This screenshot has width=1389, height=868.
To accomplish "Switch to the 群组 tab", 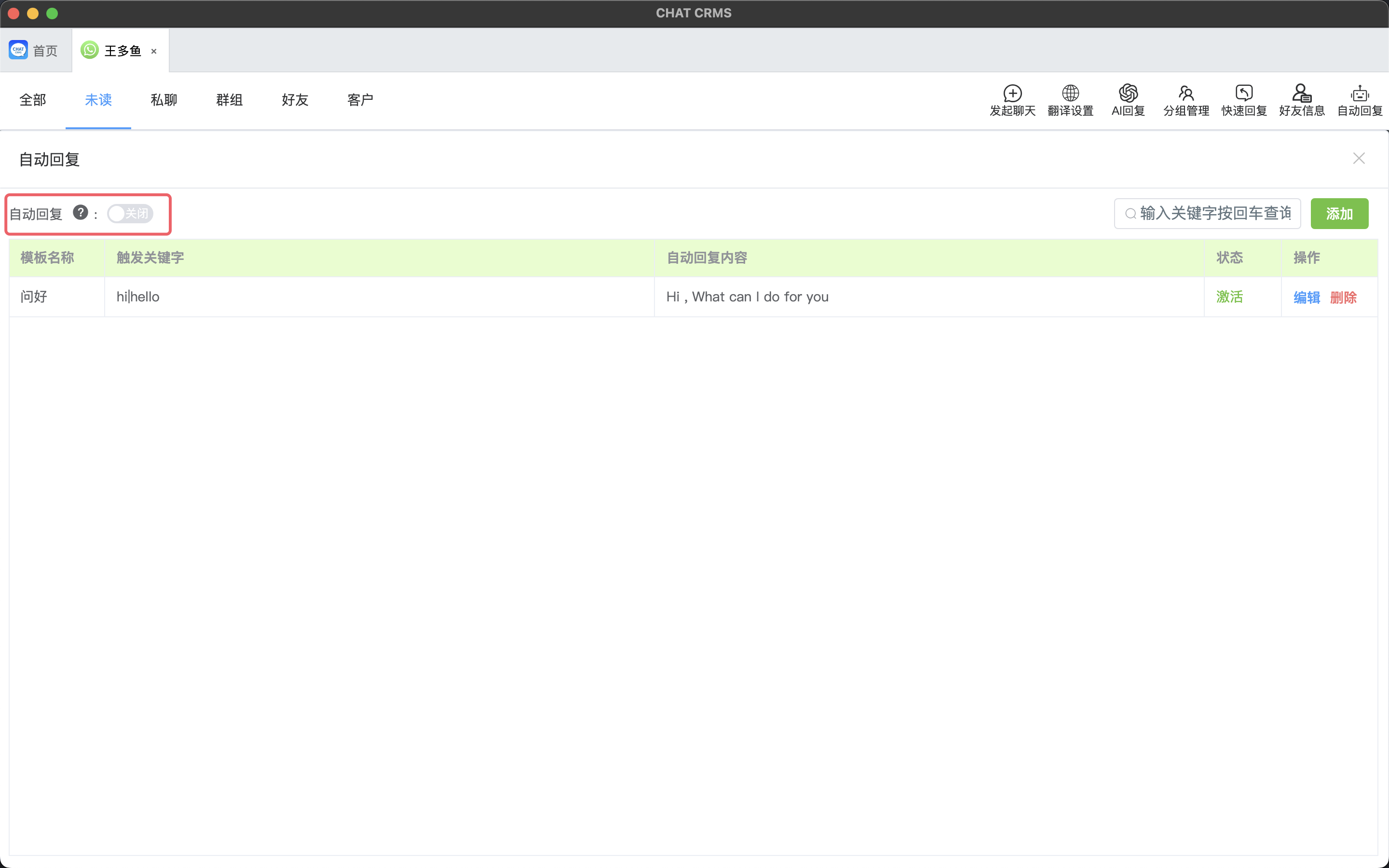I will coord(229,100).
